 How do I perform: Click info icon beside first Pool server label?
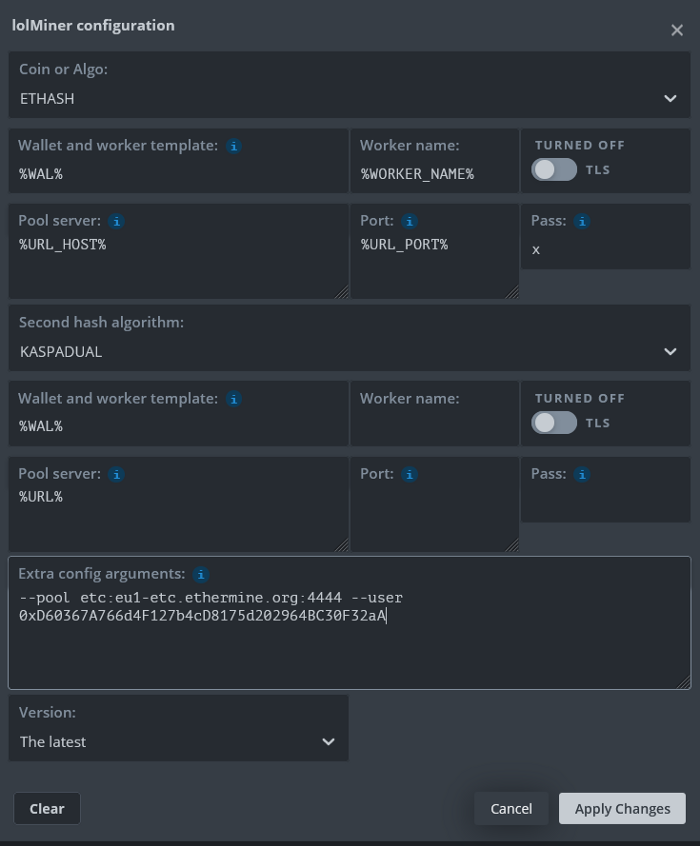tap(116, 221)
